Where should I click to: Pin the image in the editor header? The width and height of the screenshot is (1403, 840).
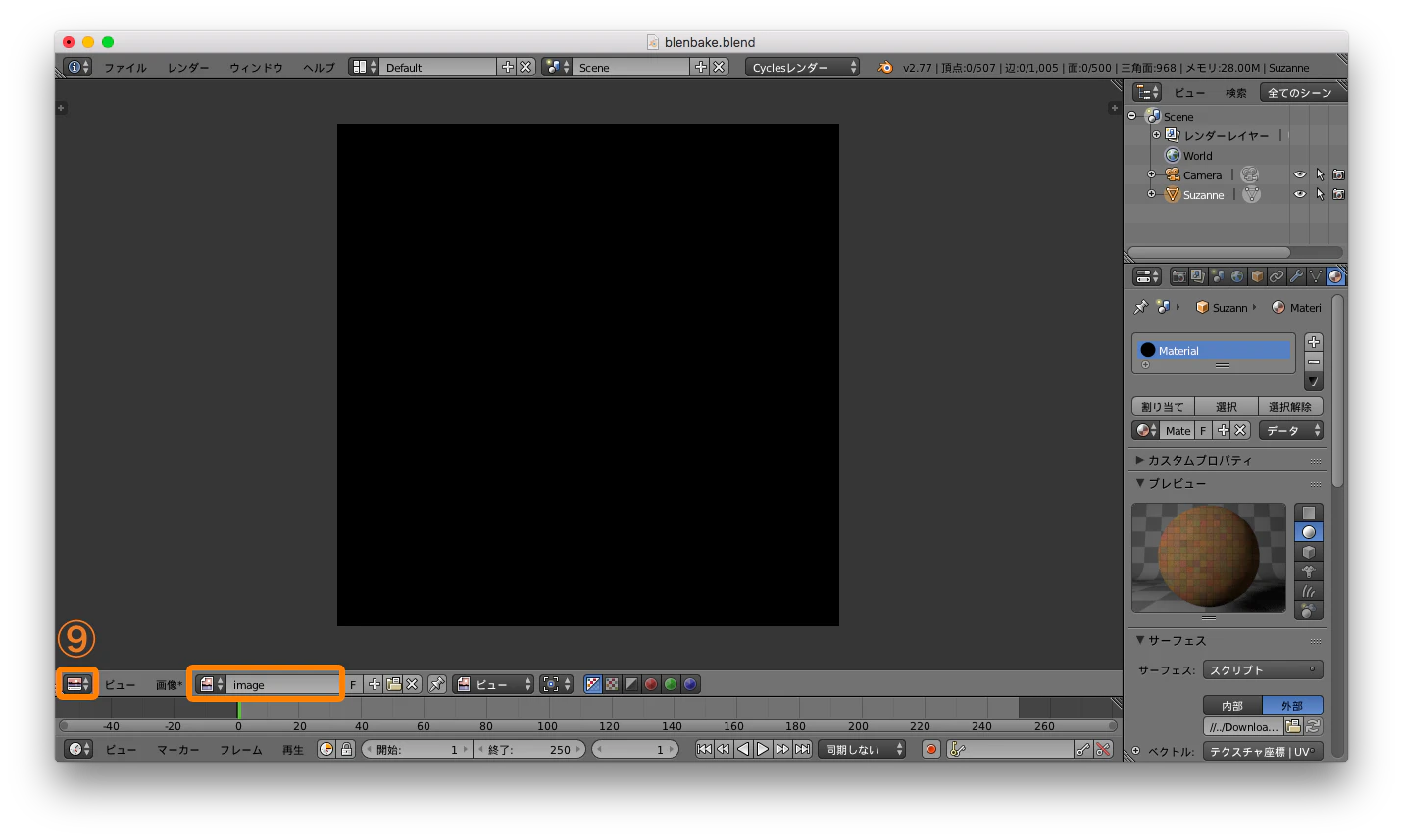(x=437, y=684)
